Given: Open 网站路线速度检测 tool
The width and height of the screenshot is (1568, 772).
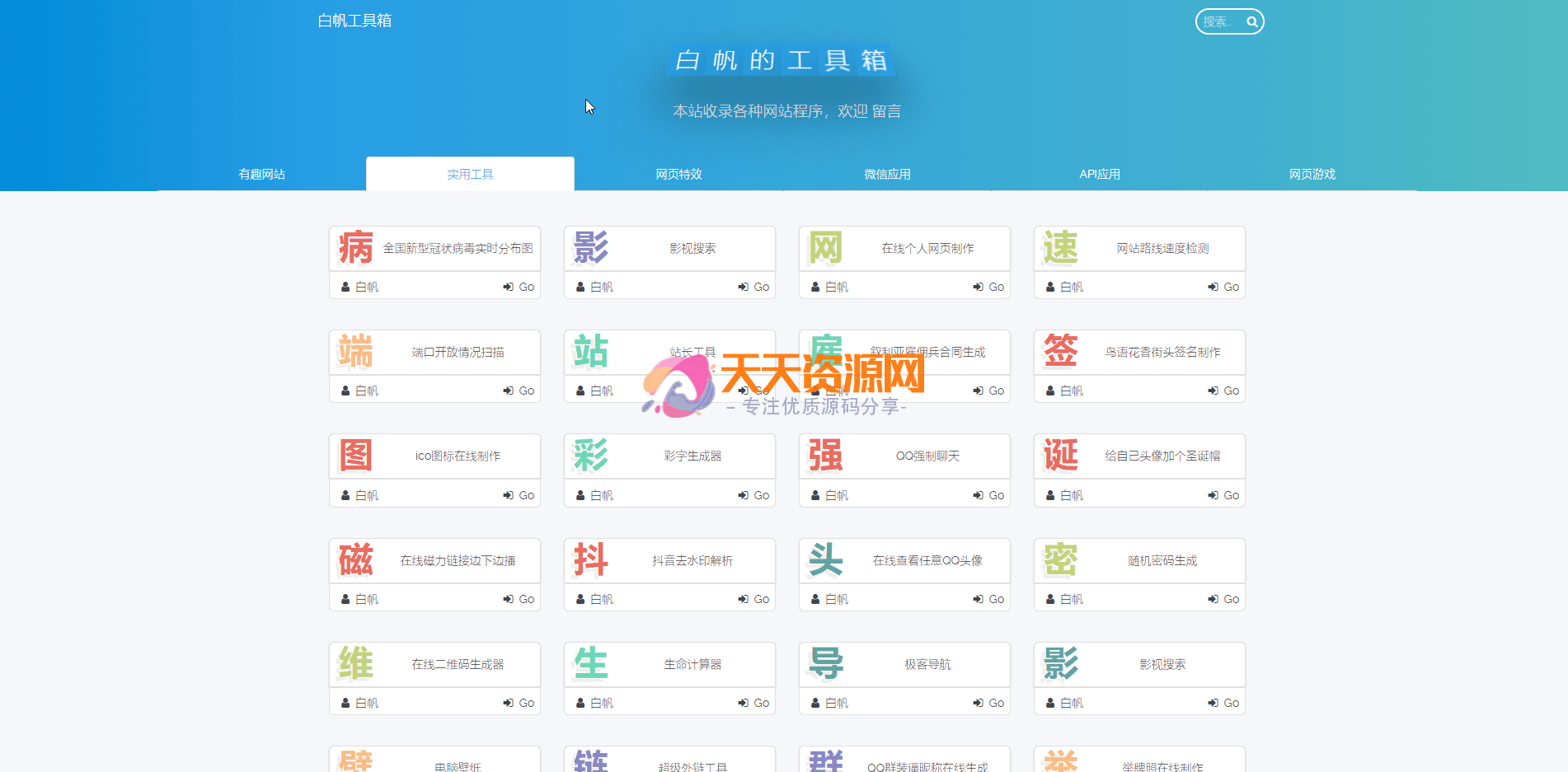Looking at the screenshot, I should (x=1162, y=248).
